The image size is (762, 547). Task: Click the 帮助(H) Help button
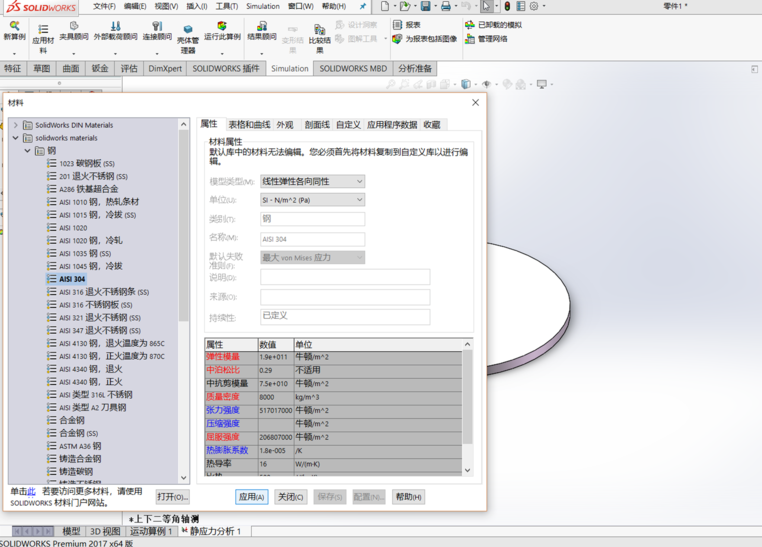click(x=409, y=497)
